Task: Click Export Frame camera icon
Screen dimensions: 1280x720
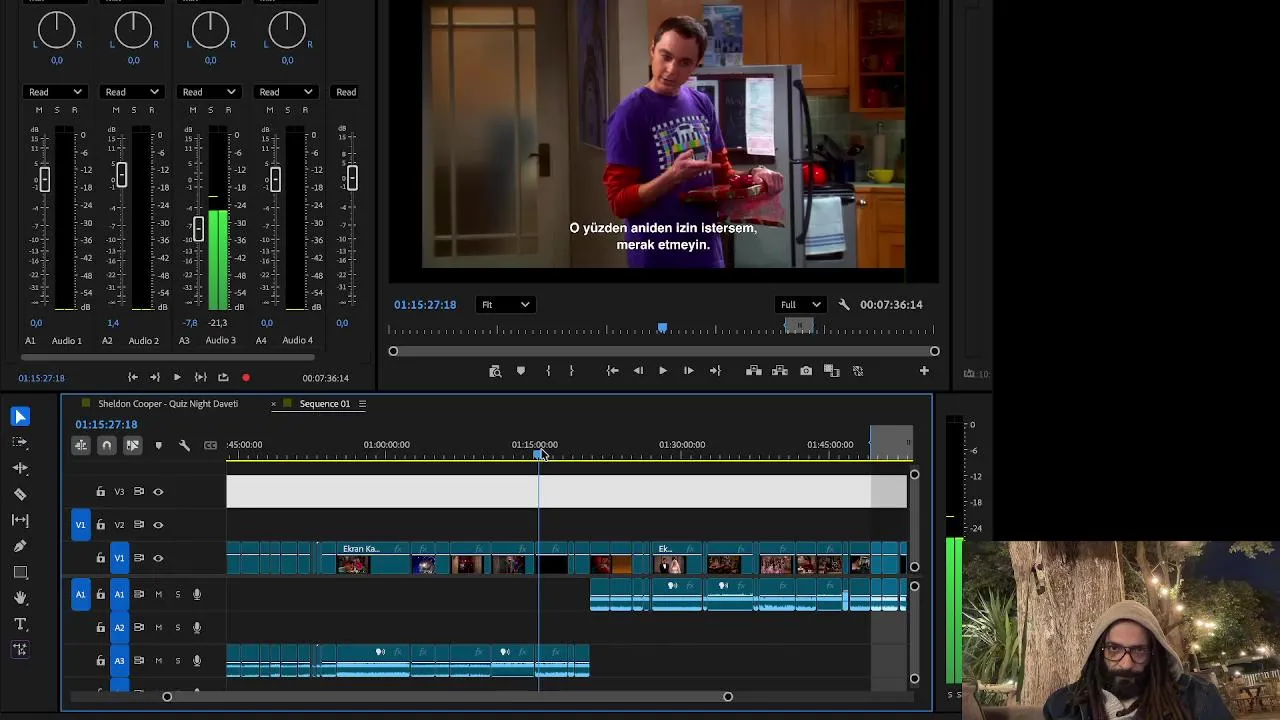Action: (806, 371)
